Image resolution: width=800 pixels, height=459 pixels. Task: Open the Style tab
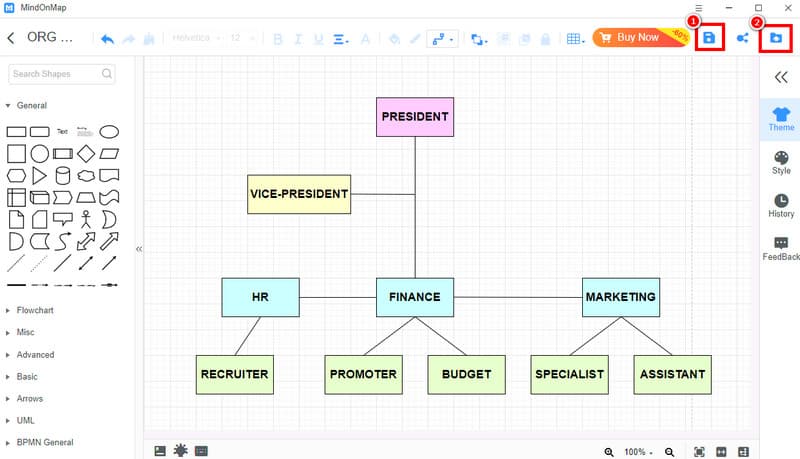(x=781, y=163)
